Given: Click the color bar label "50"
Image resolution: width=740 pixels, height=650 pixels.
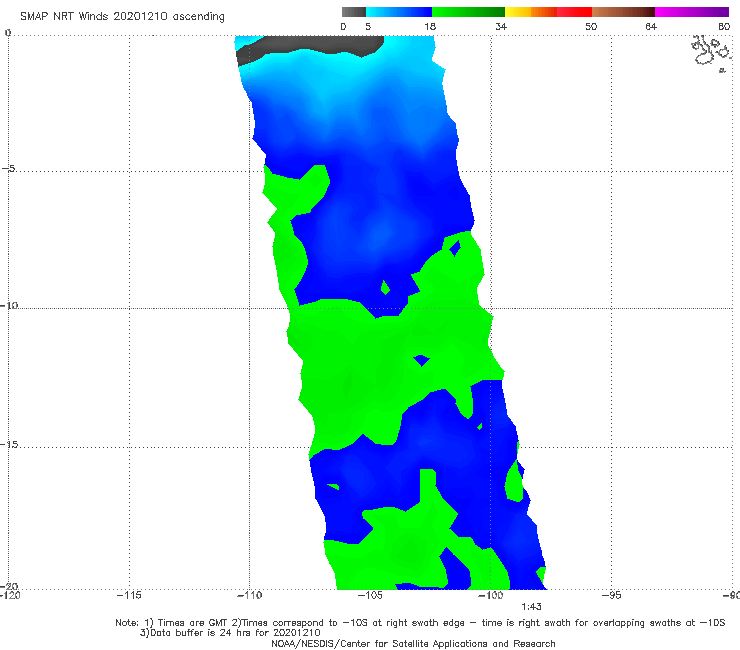Looking at the screenshot, I should pos(591,26).
